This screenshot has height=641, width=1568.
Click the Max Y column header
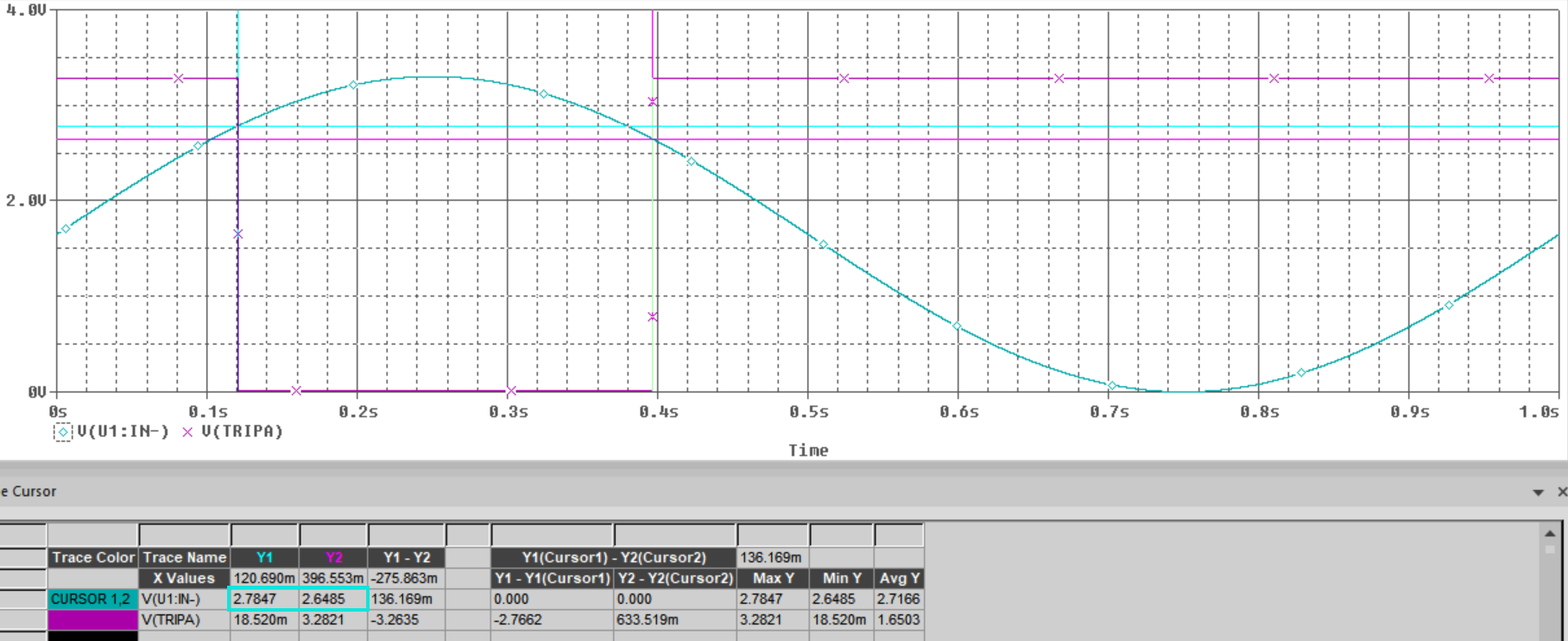tap(773, 578)
